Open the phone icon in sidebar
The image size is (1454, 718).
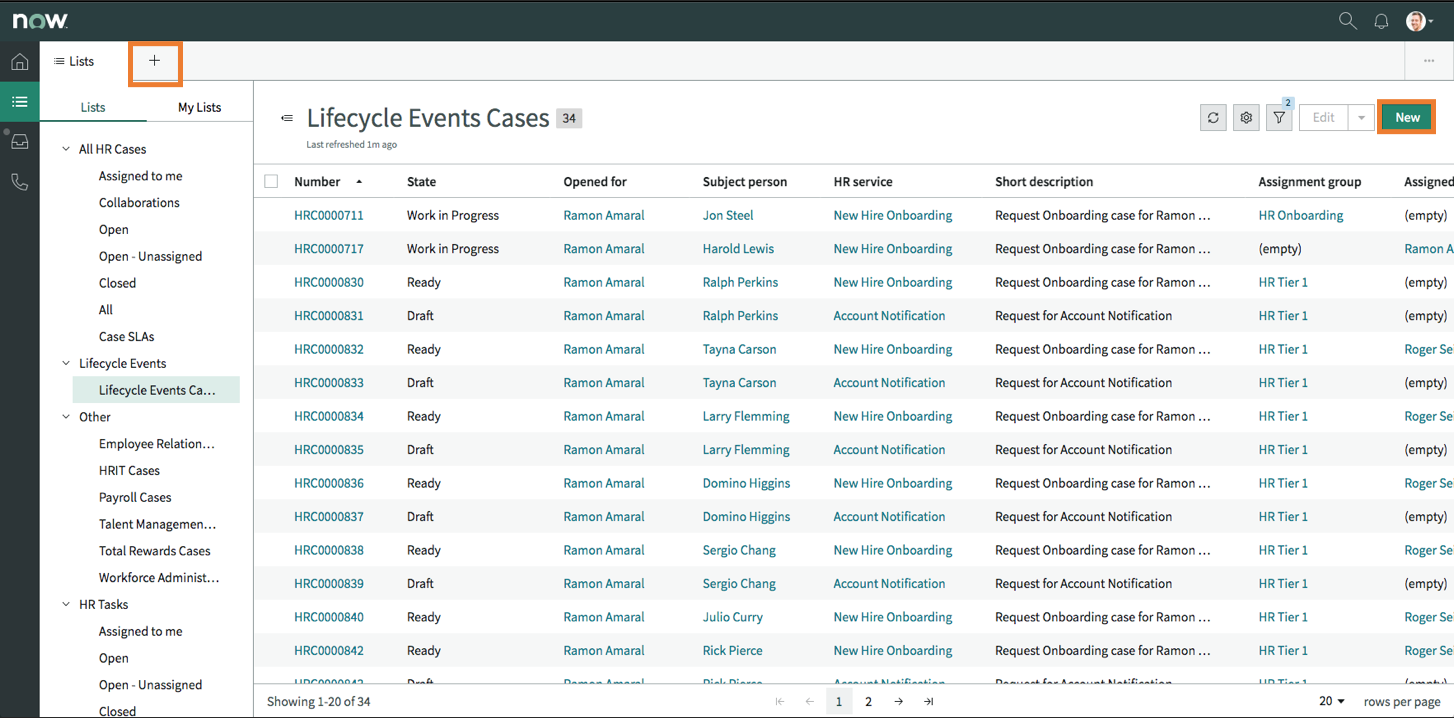point(19,182)
